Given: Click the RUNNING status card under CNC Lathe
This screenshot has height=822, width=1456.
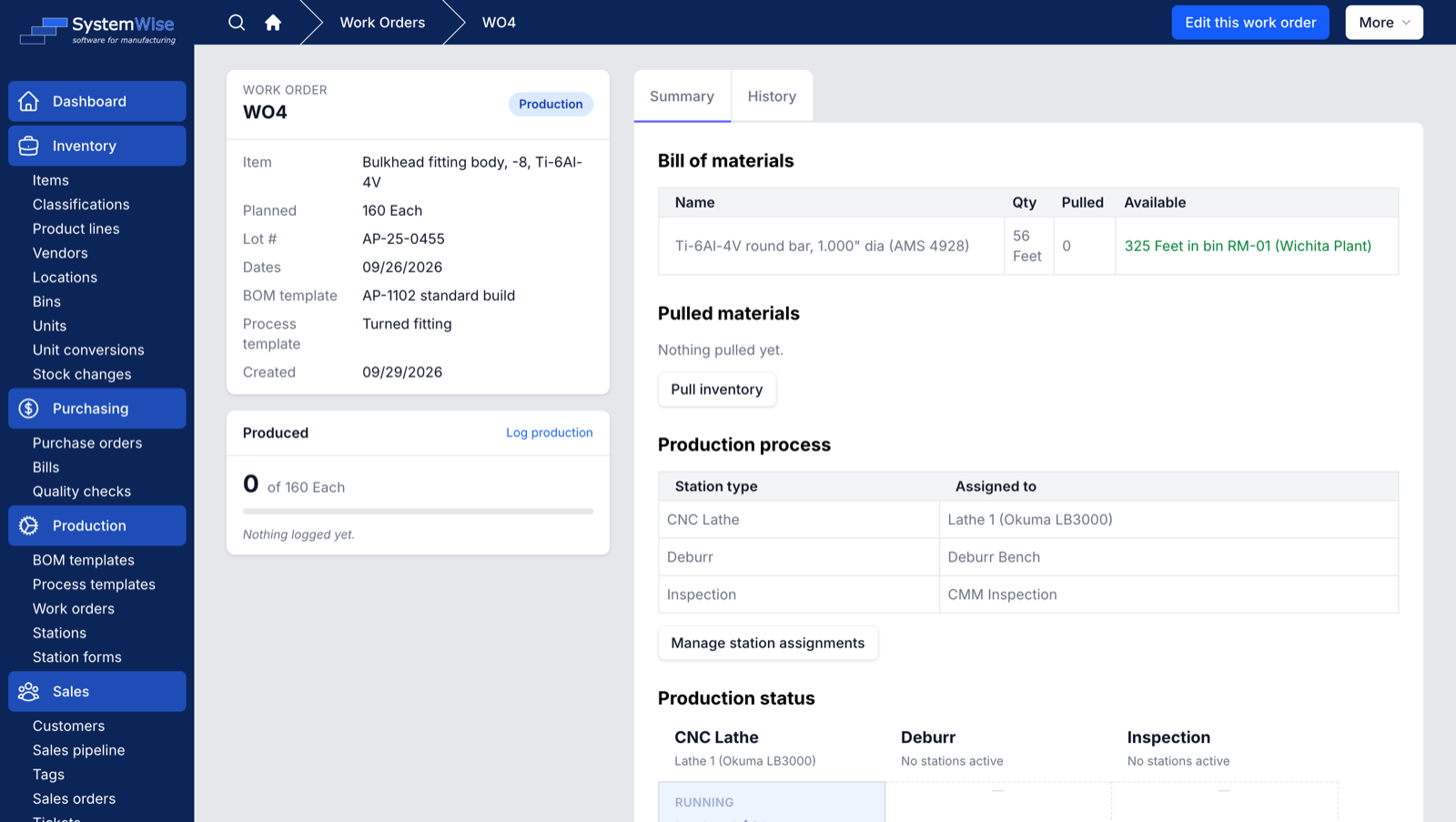Looking at the screenshot, I should pos(772,802).
